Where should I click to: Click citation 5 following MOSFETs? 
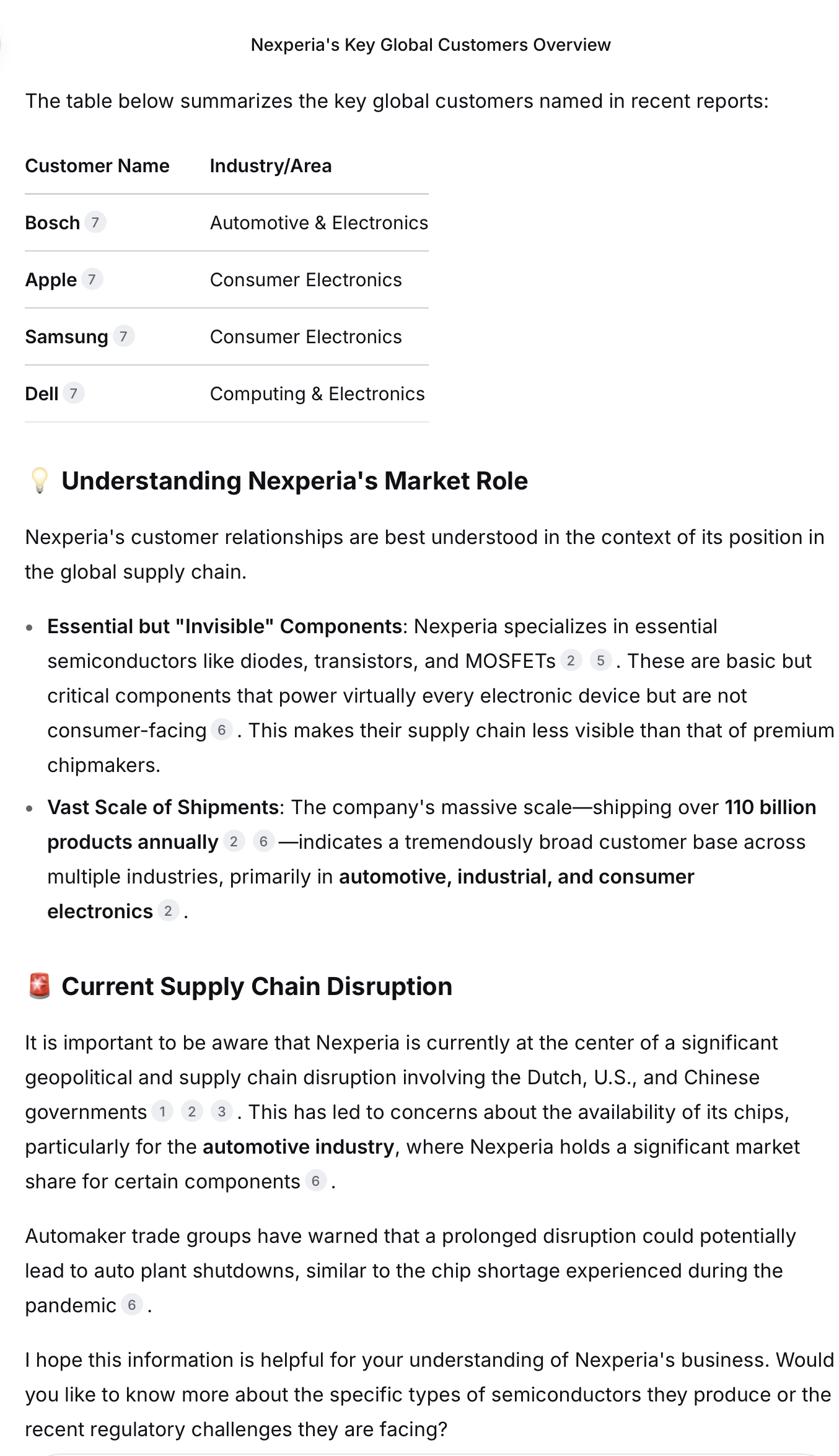pyautogui.click(x=600, y=661)
